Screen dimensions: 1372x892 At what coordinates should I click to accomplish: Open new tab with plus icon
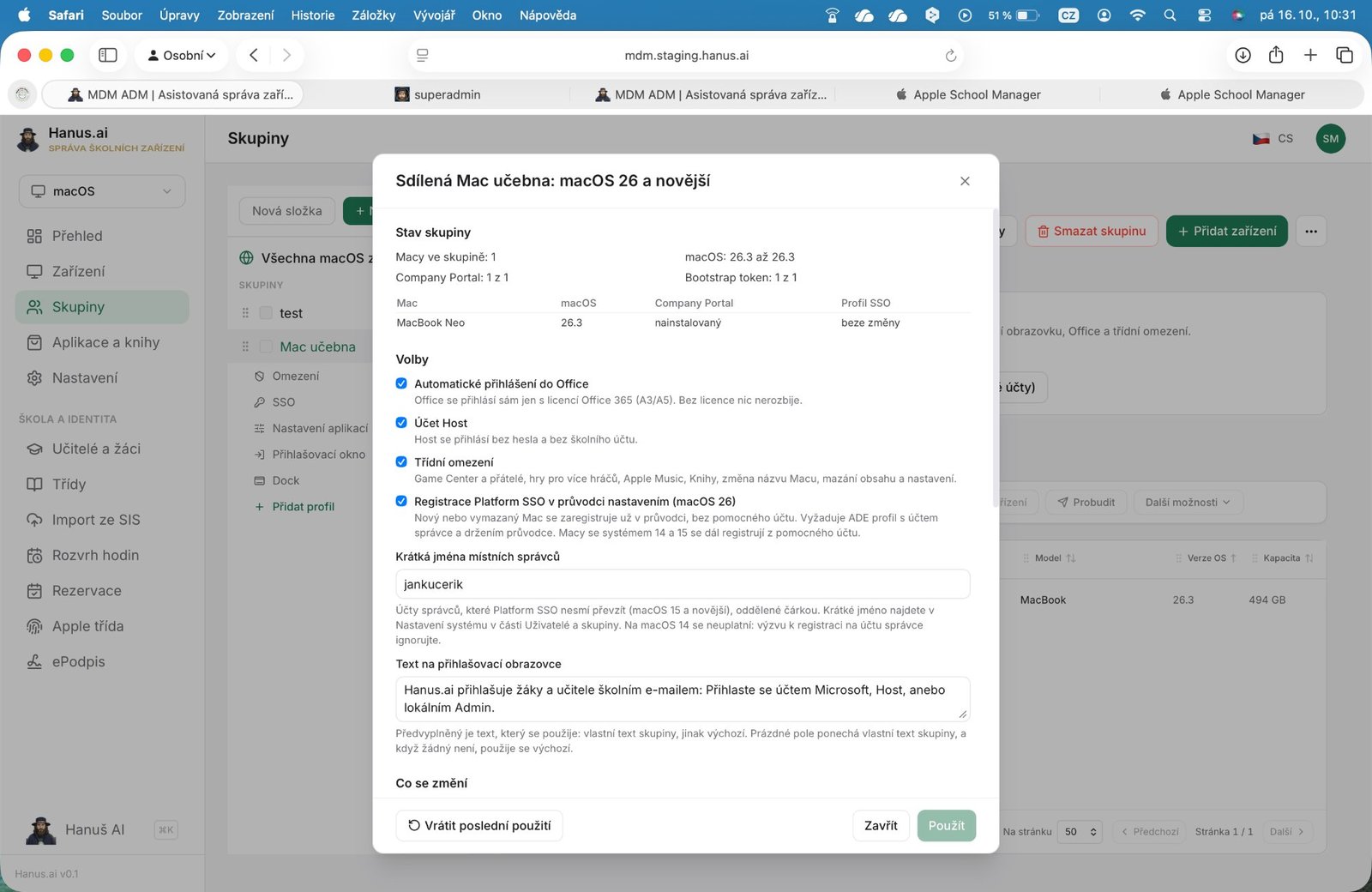tap(1310, 55)
